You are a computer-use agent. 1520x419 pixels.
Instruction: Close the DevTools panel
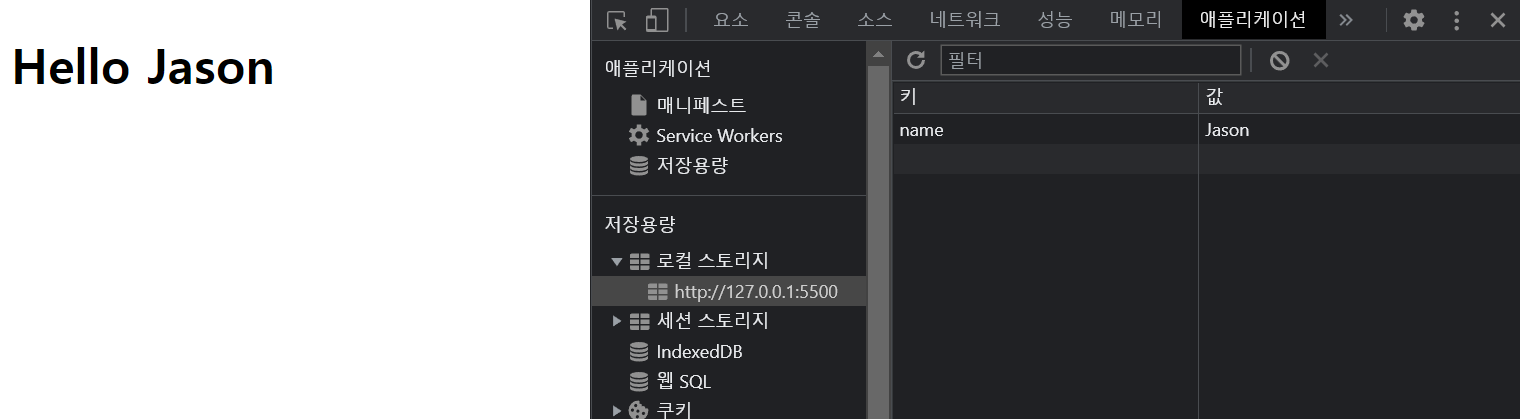click(x=1497, y=20)
